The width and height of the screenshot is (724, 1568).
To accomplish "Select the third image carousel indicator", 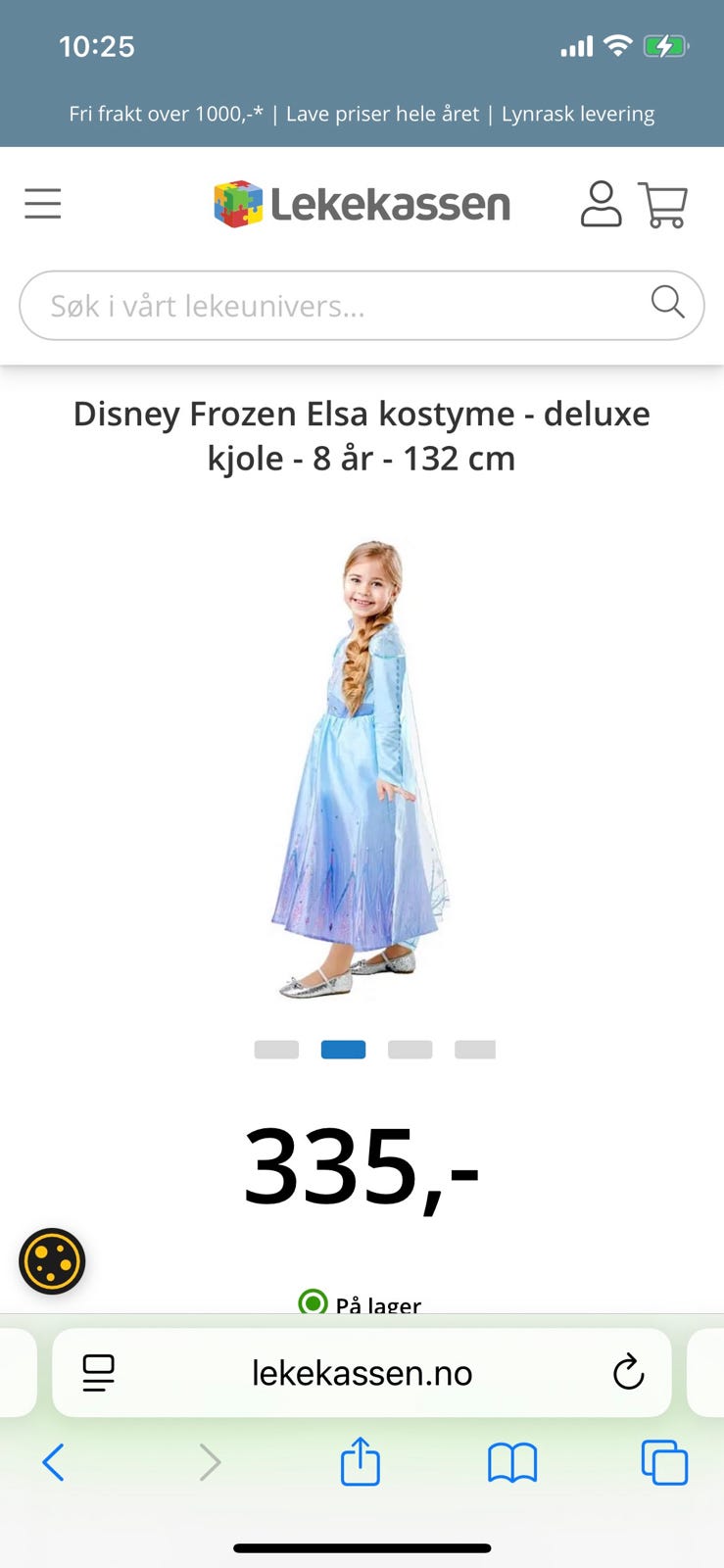I will tap(410, 1050).
